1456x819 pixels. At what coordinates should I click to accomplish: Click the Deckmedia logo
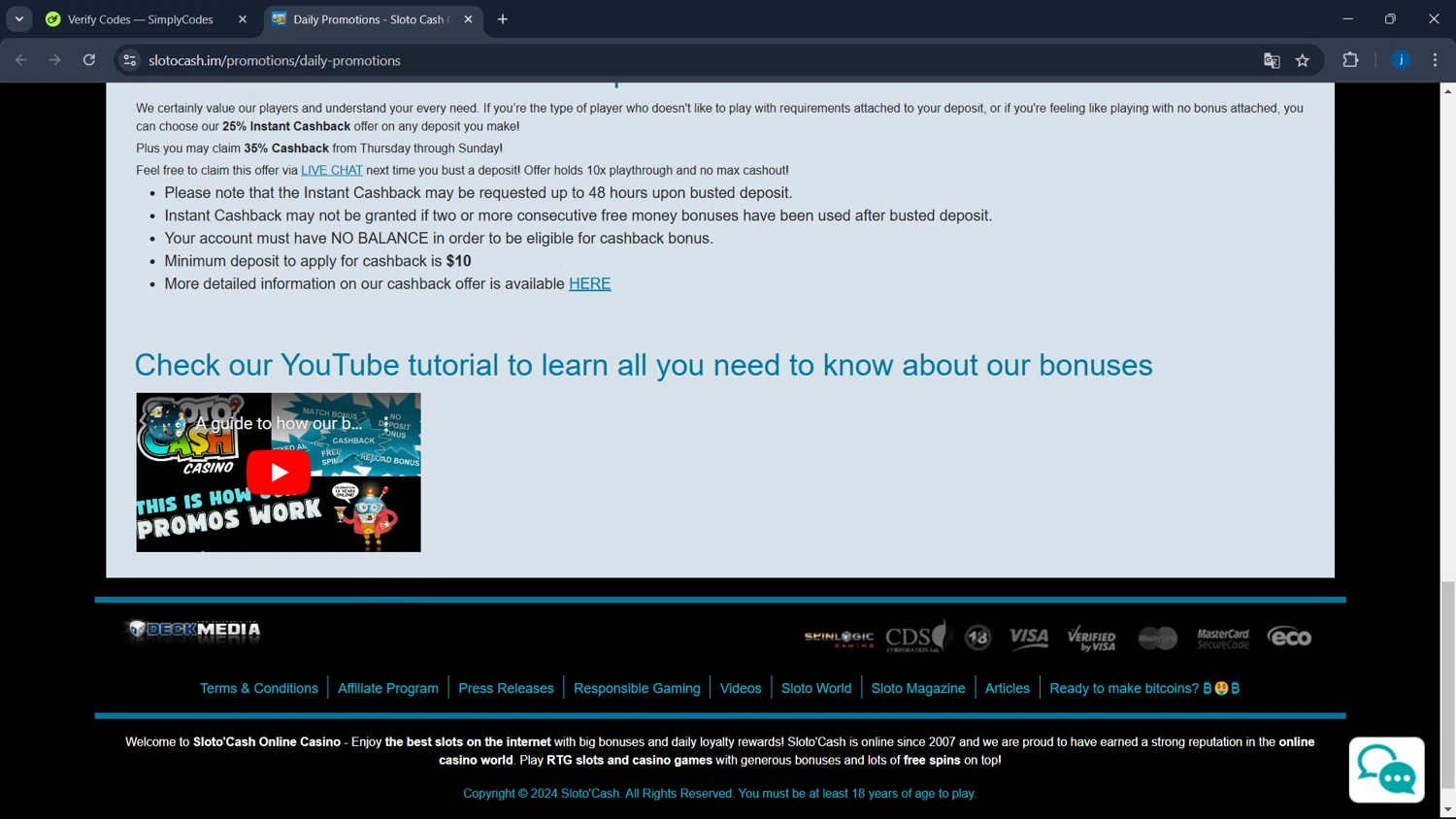point(194,630)
